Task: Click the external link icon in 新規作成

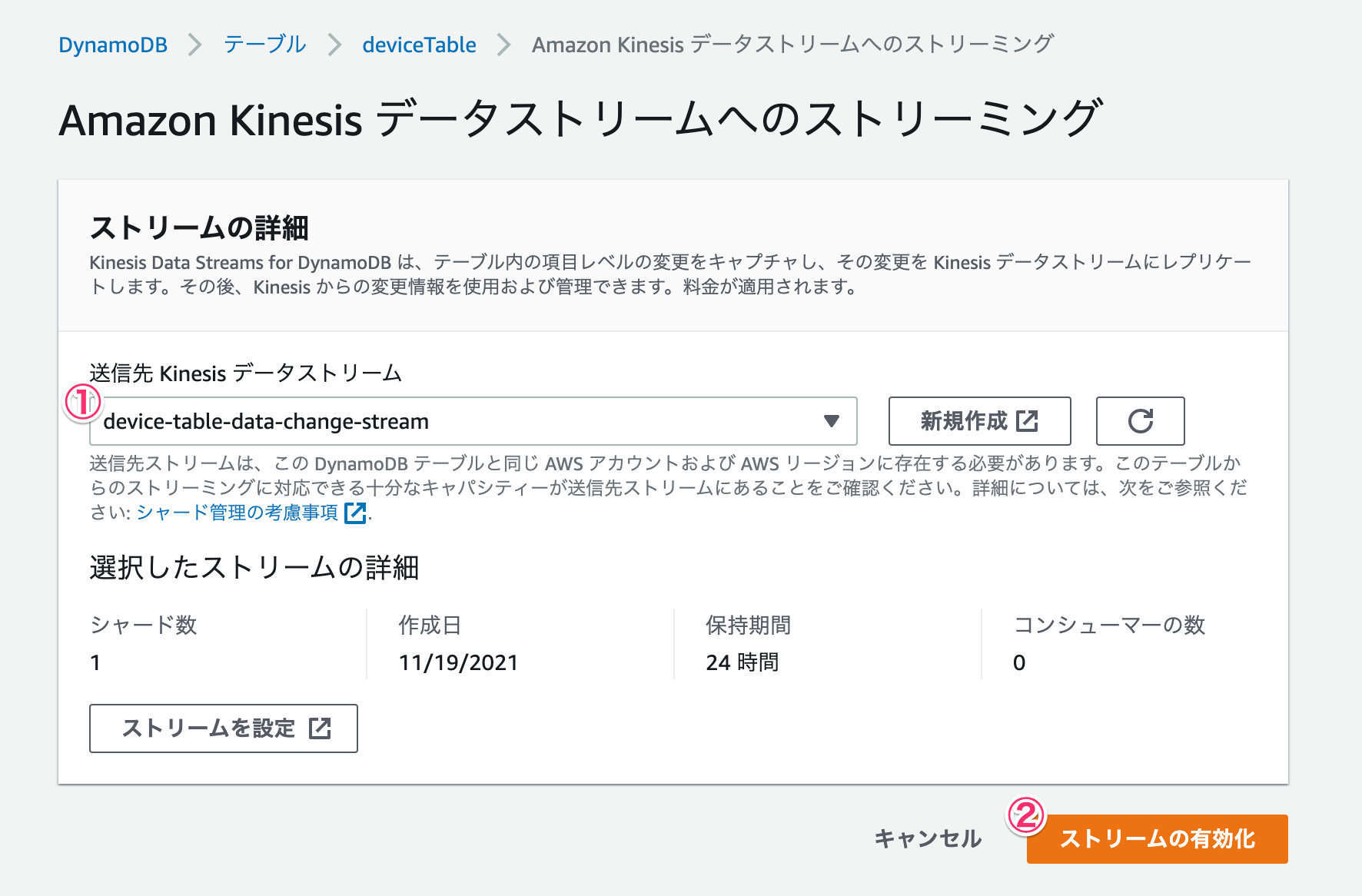Action: coord(1027,421)
